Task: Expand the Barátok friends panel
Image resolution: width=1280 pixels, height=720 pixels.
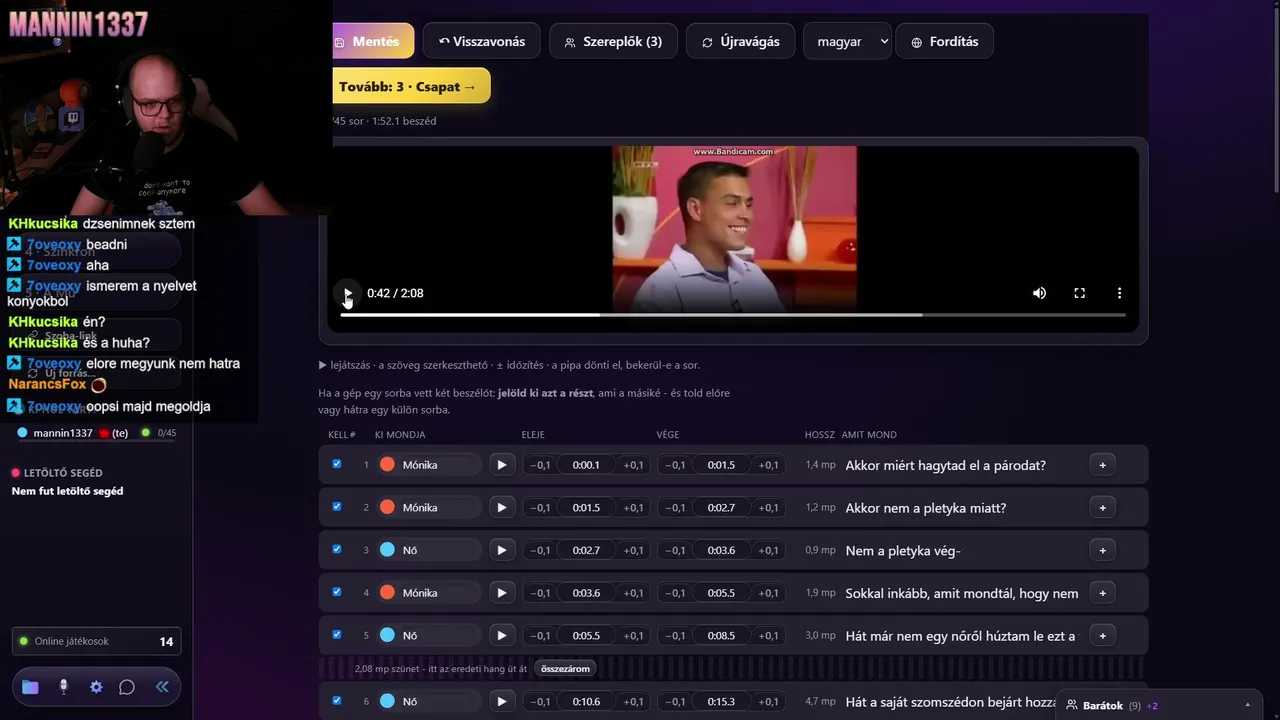Action: pos(1160,705)
